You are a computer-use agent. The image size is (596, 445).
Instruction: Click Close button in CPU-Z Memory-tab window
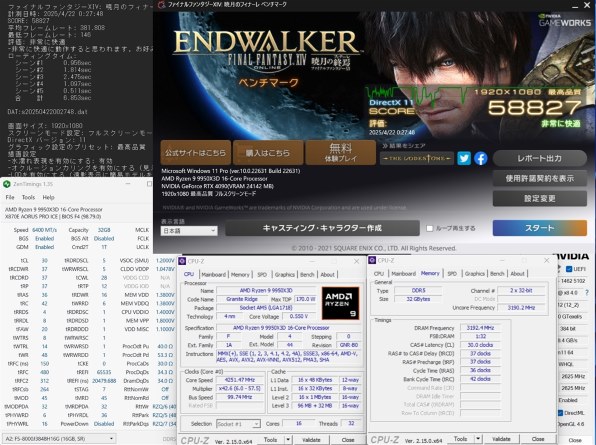(537, 439)
